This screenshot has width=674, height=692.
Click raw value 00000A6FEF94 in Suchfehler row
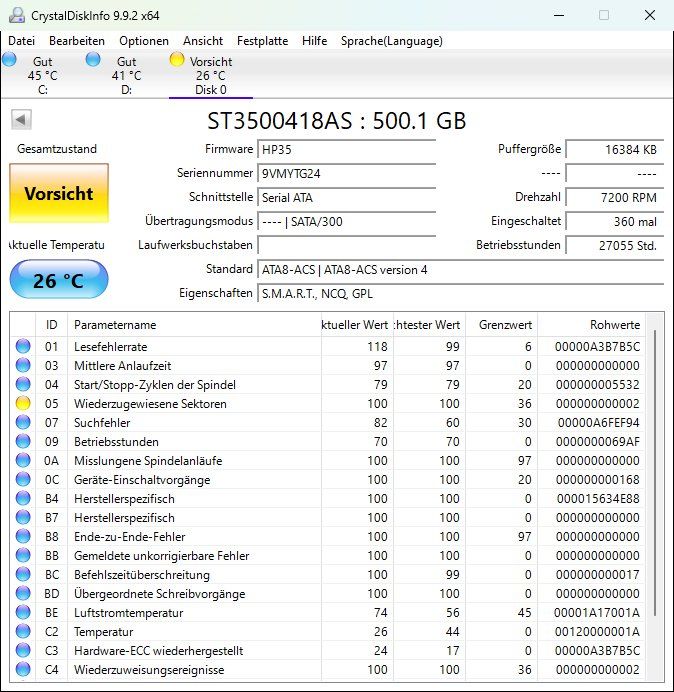pos(599,423)
